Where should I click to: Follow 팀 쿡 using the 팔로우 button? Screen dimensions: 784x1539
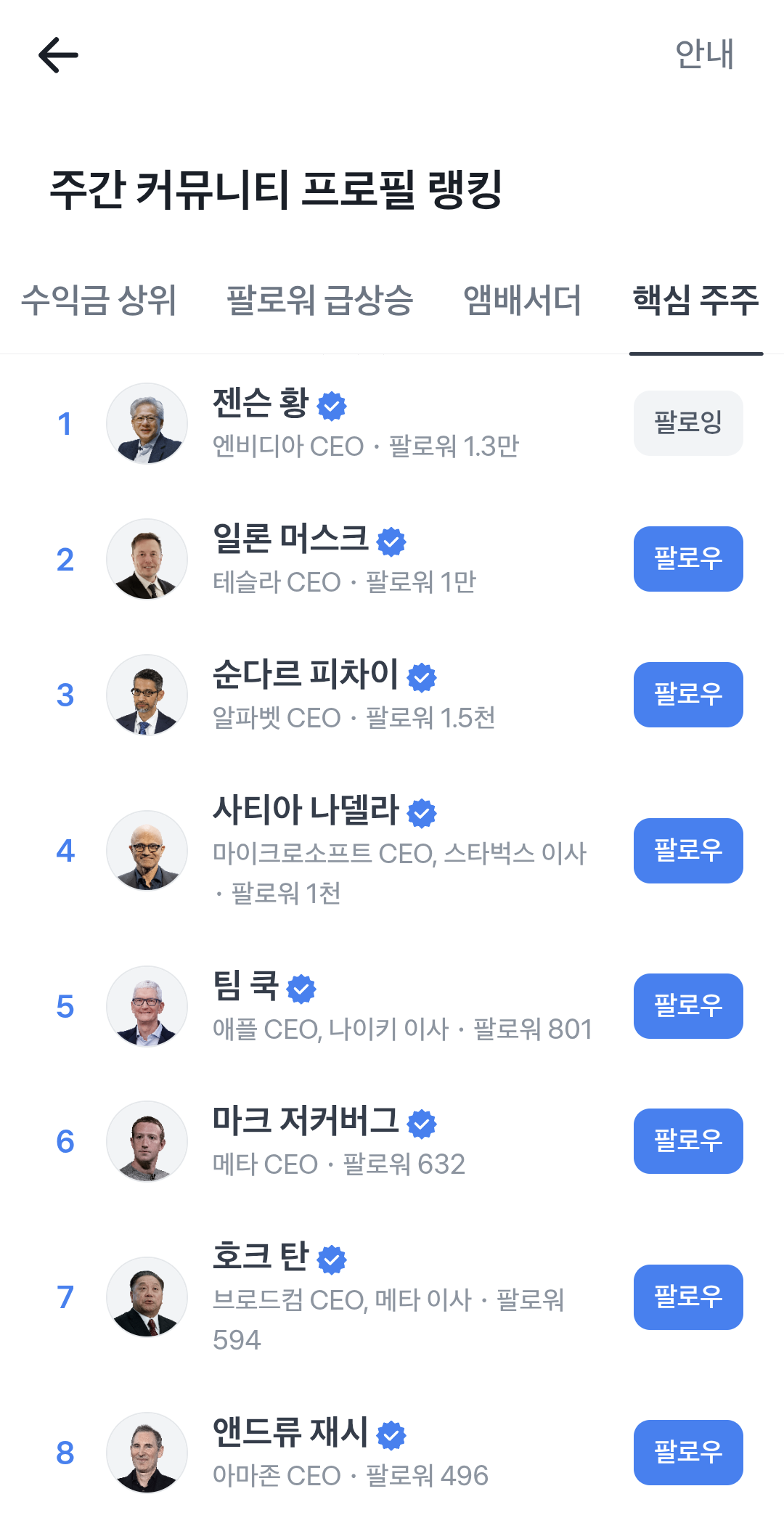[x=688, y=1006]
